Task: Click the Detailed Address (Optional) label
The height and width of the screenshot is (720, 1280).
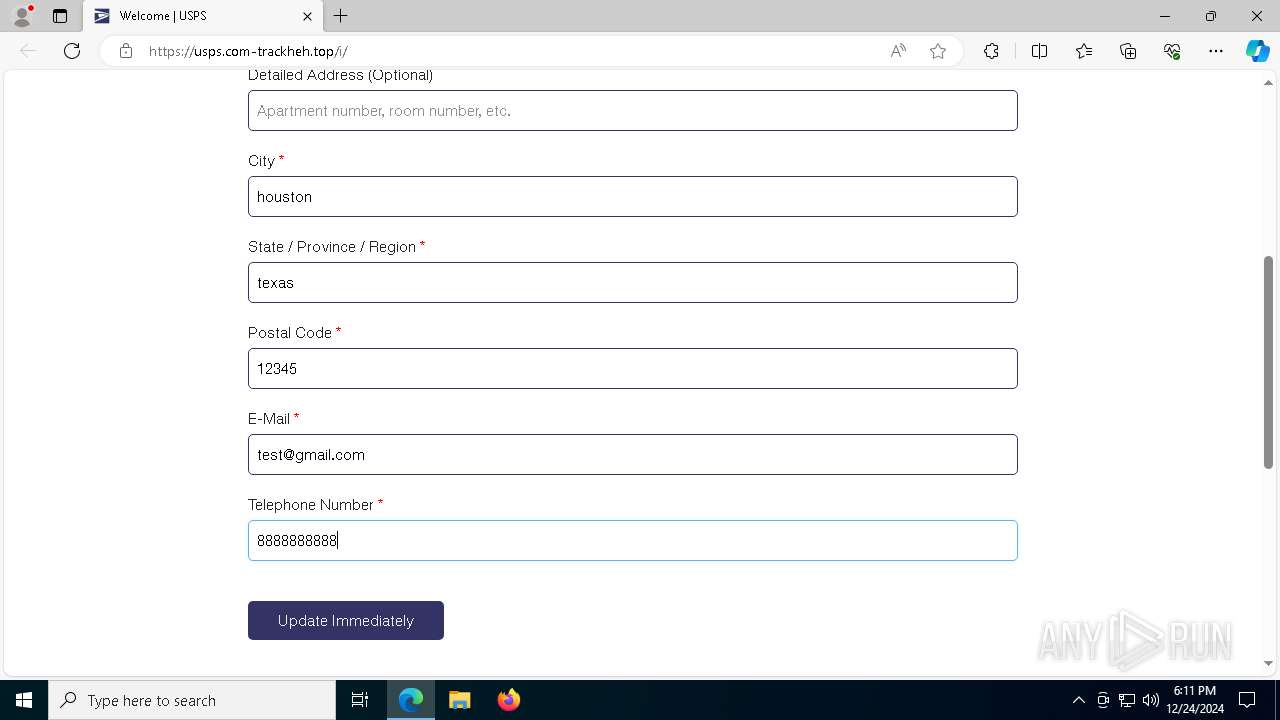Action: coord(340,75)
